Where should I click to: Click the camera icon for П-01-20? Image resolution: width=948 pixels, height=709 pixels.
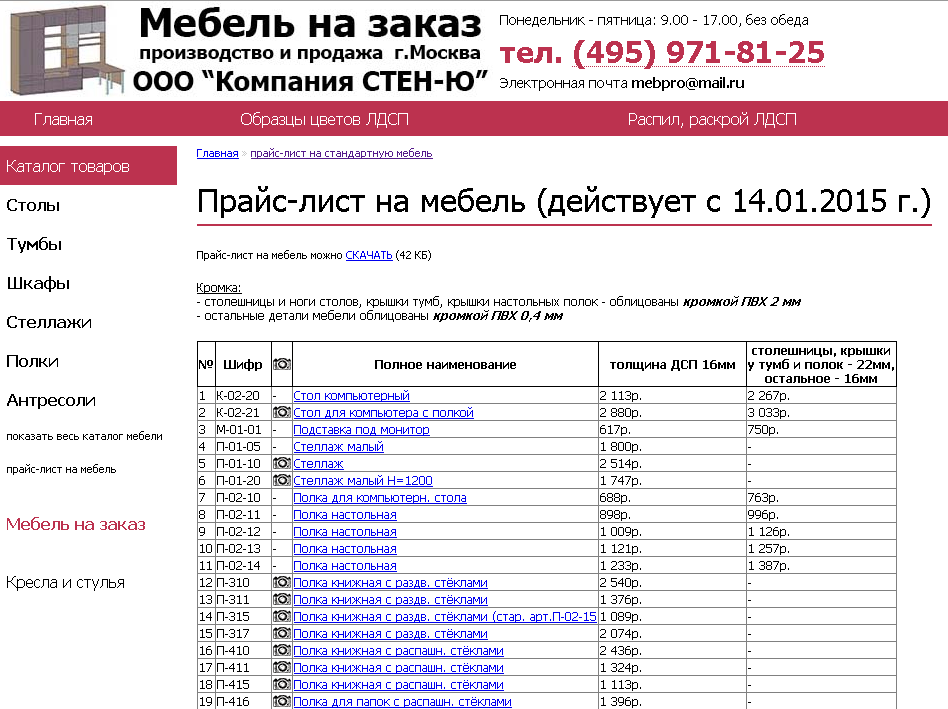click(x=282, y=480)
